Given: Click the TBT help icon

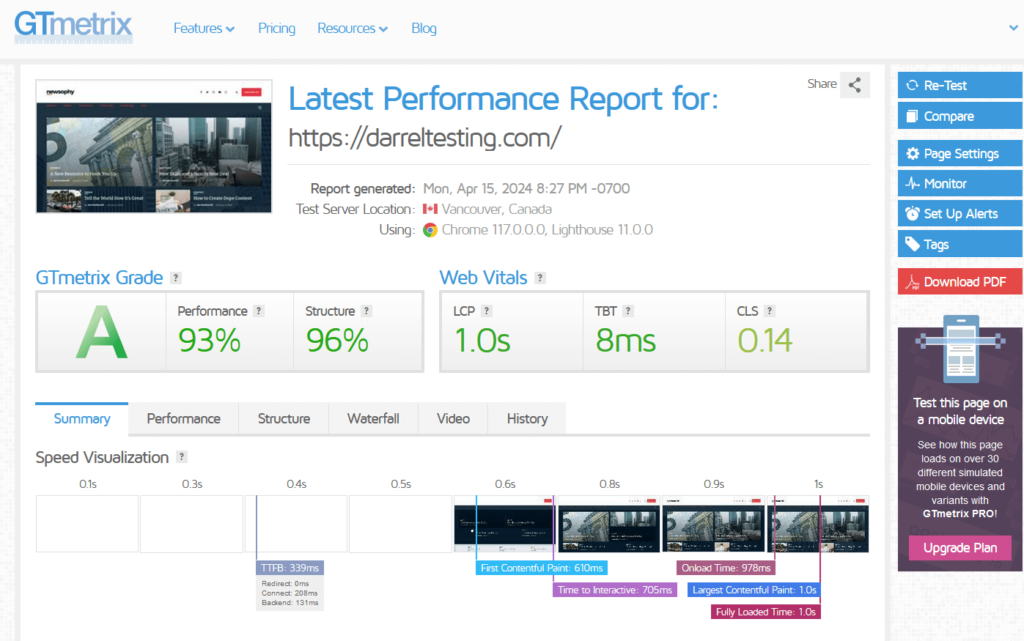Looking at the screenshot, I should (x=628, y=311).
